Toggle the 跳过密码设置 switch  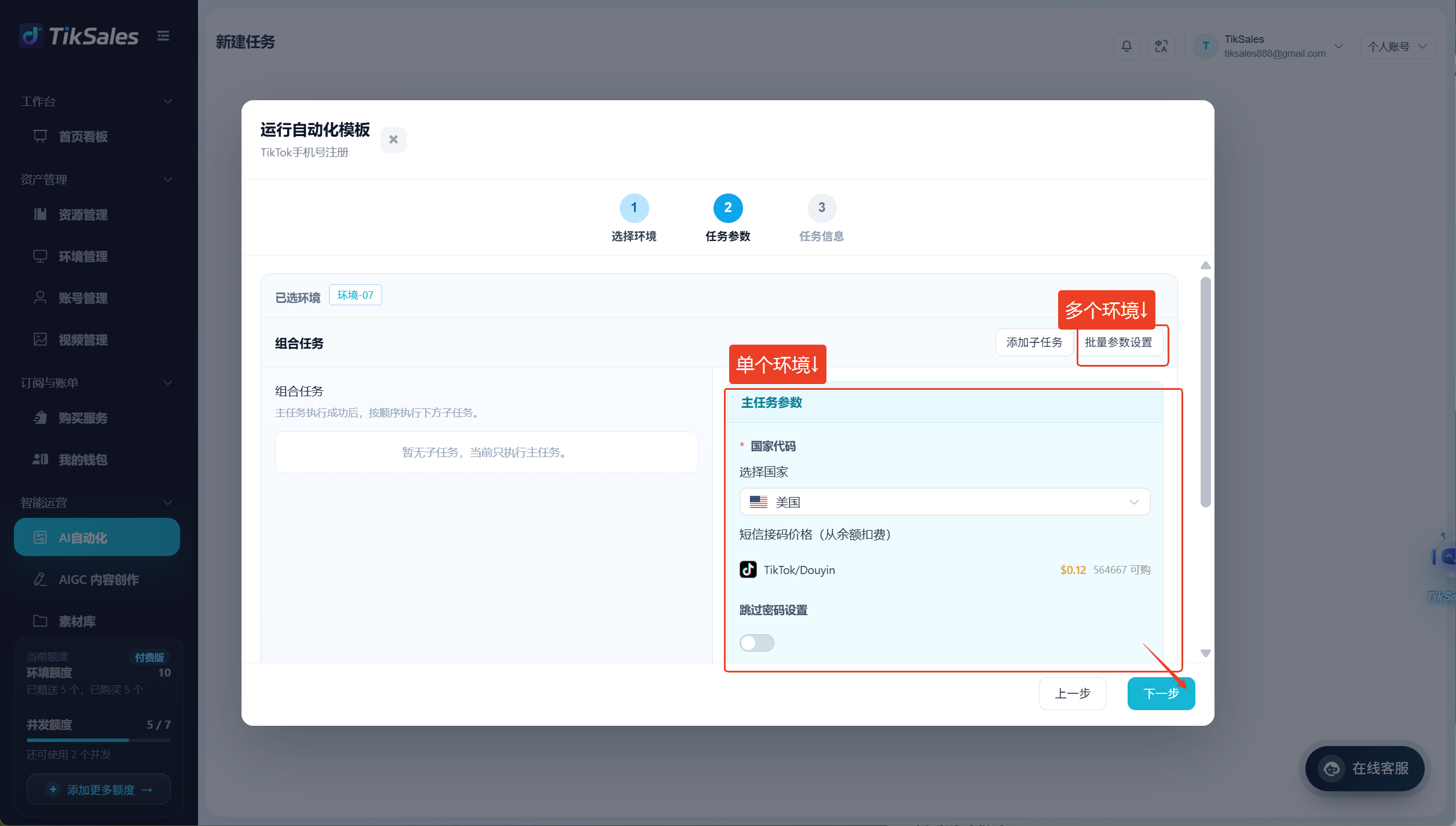click(x=757, y=643)
